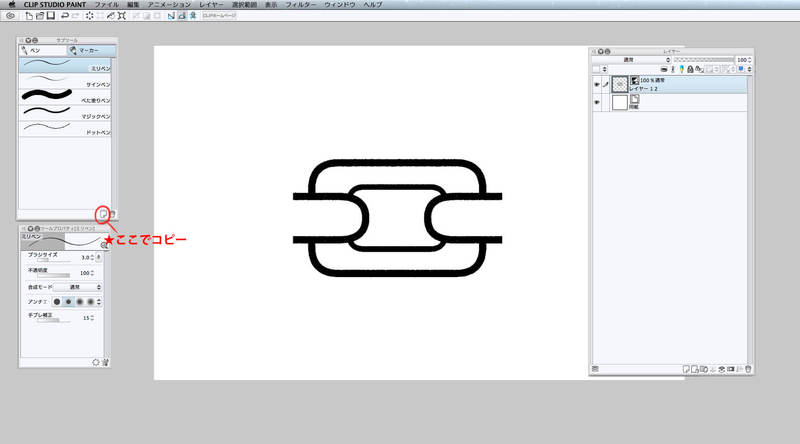800x444 pixels.
Task: Select the no anti-aliasing option
Action: coord(57,302)
